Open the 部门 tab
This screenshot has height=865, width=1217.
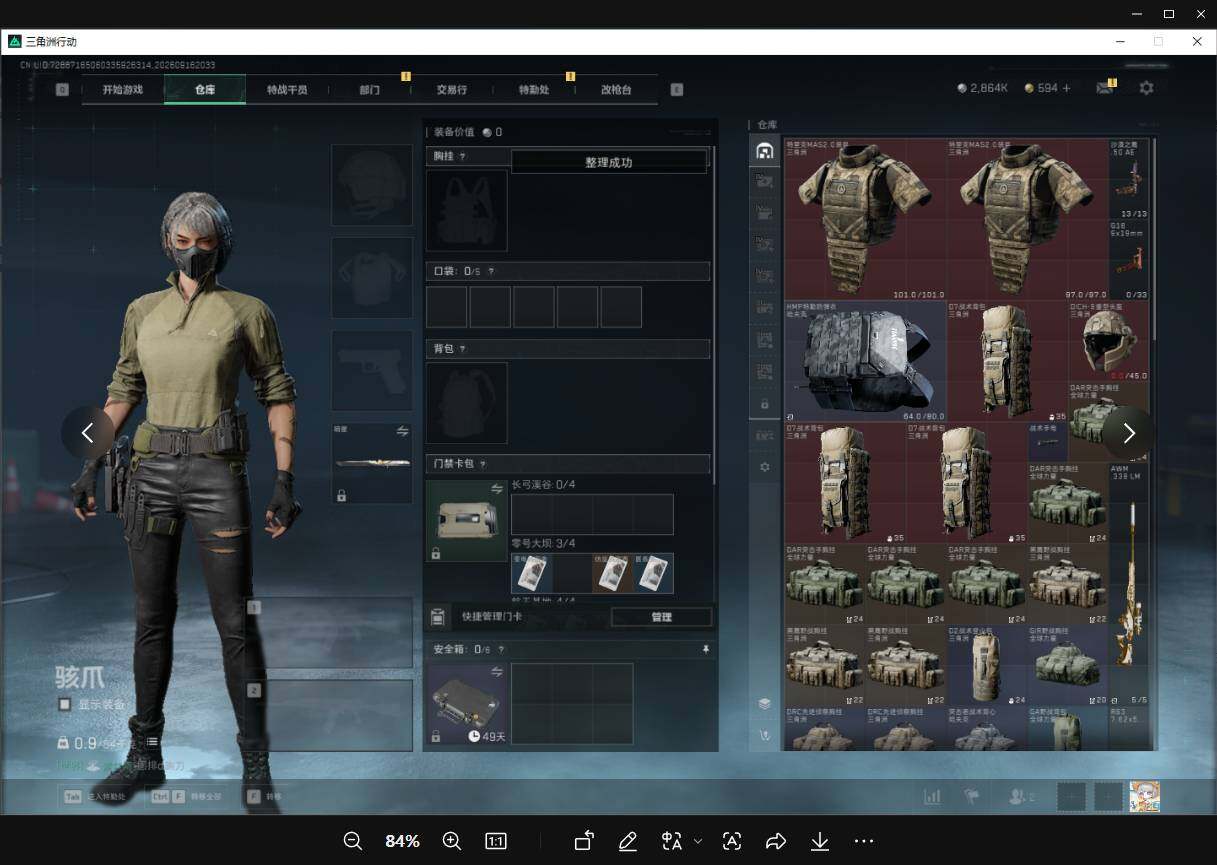[x=370, y=89]
